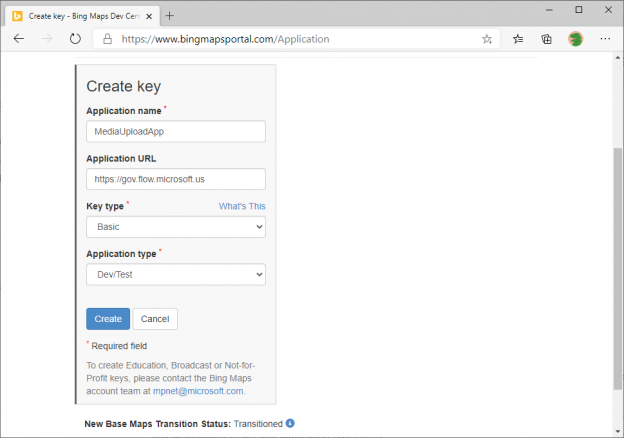
Task: Click the mpnet@microsoft.com email link
Action: tap(203, 391)
